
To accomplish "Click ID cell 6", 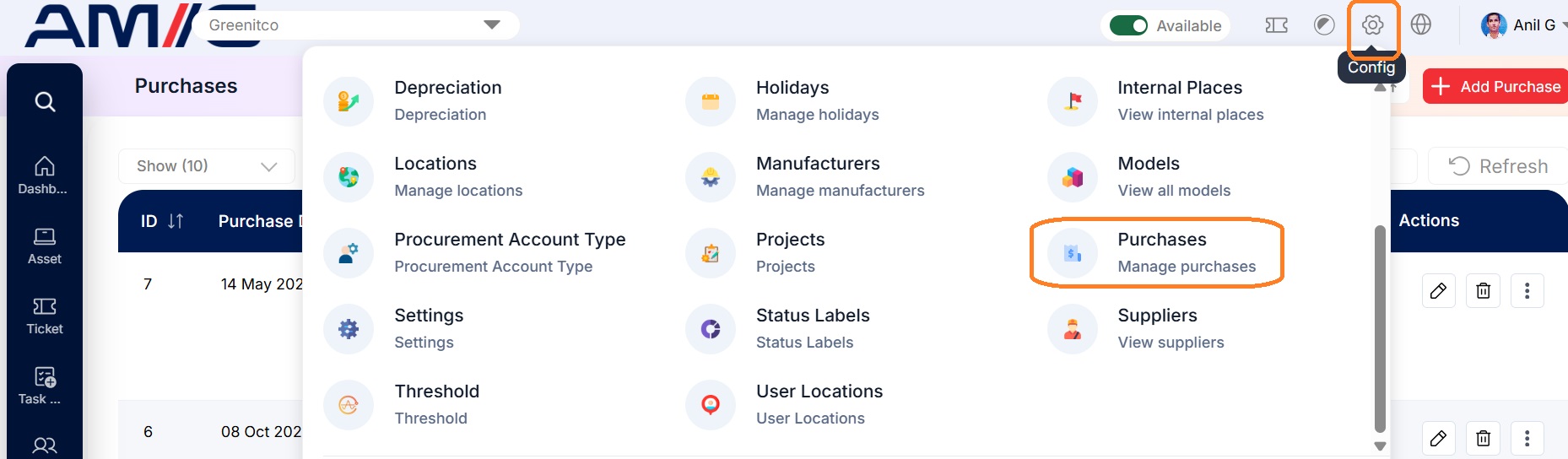I will click(x=148, y=432).
